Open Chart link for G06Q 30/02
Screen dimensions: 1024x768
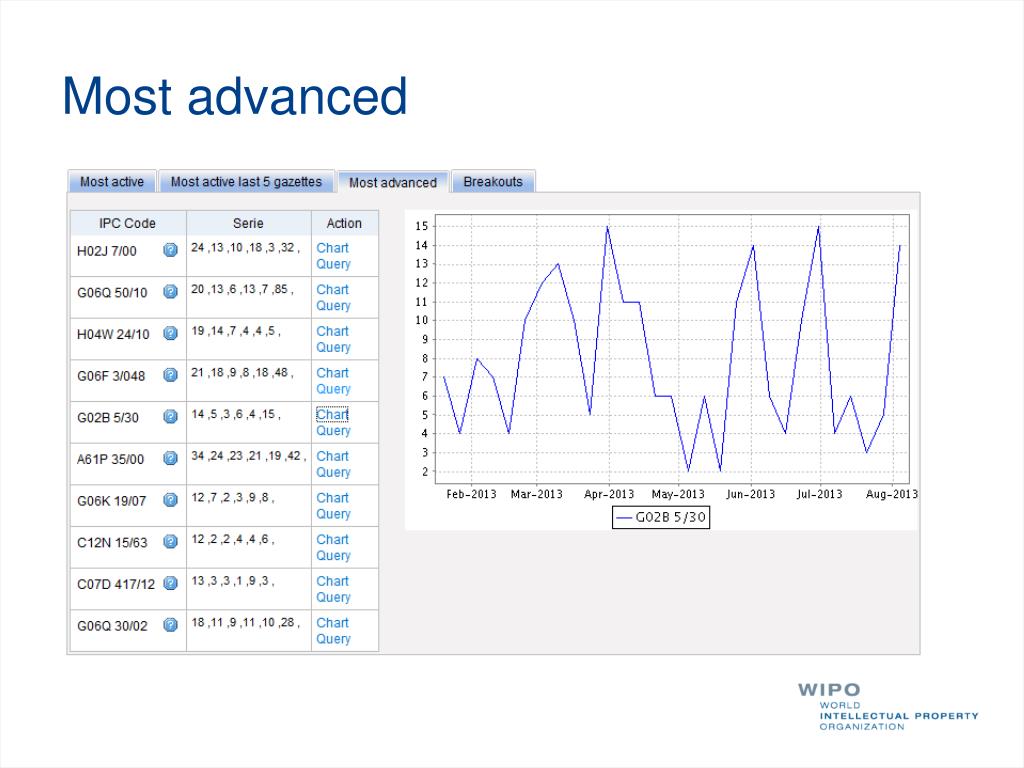332,622
